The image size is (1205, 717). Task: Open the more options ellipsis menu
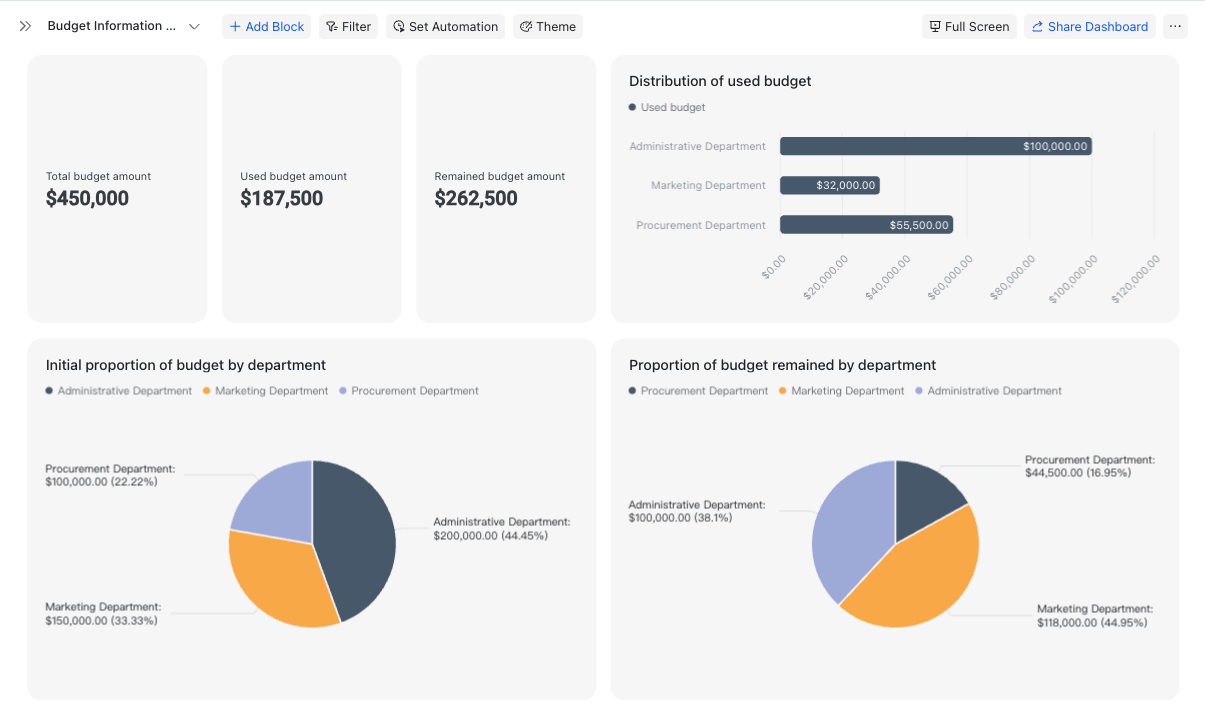point(1175,27)
